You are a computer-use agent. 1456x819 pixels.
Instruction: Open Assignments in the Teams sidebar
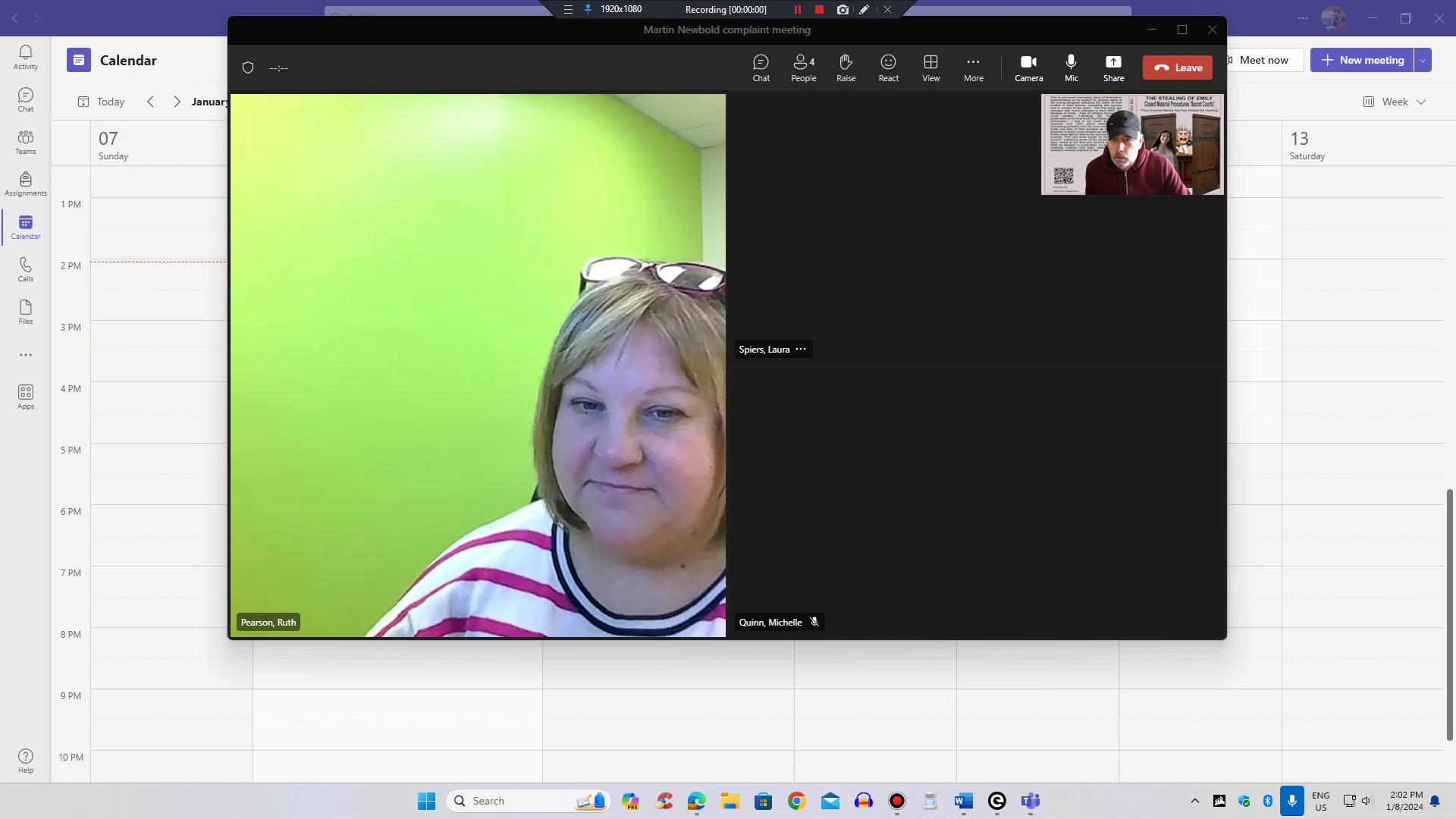(26, 184)
